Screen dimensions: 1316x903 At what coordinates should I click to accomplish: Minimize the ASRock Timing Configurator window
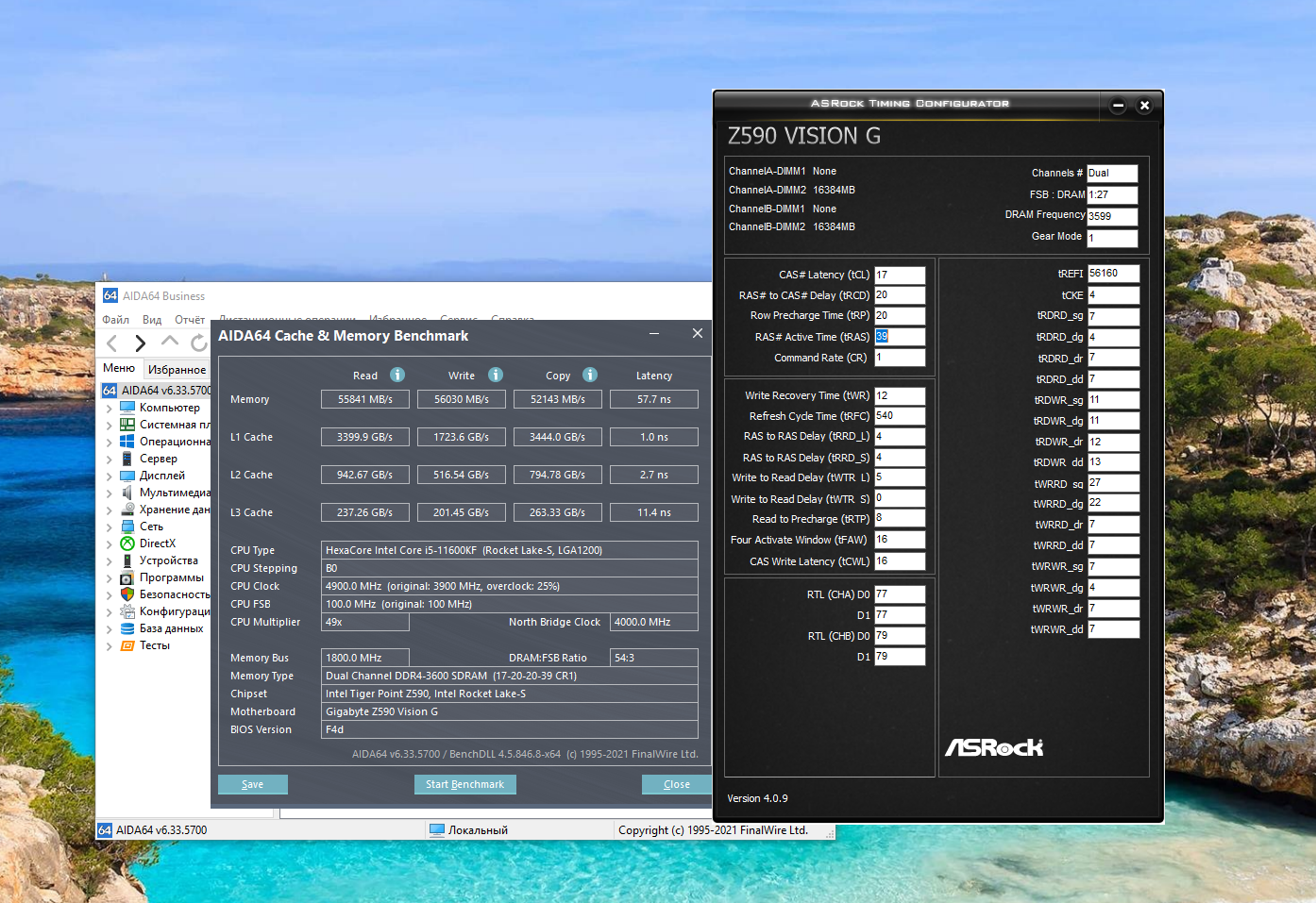click(1118, 106)
